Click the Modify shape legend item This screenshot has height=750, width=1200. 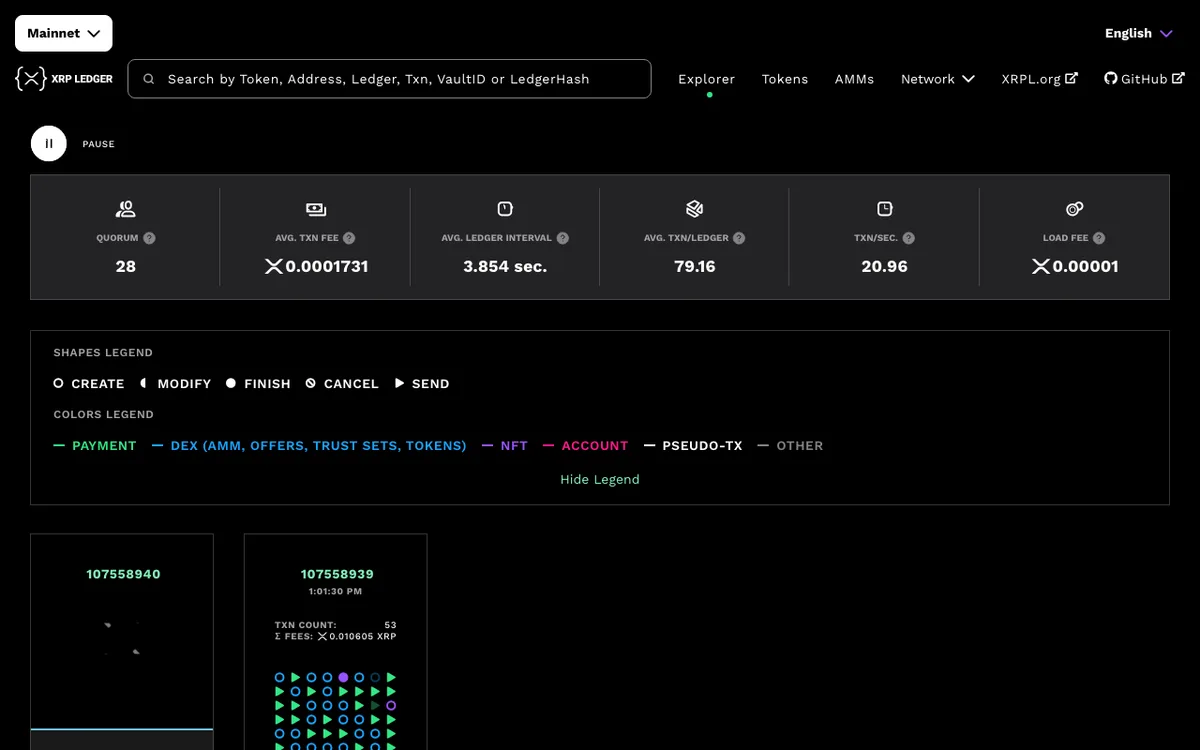coord(175,384)
